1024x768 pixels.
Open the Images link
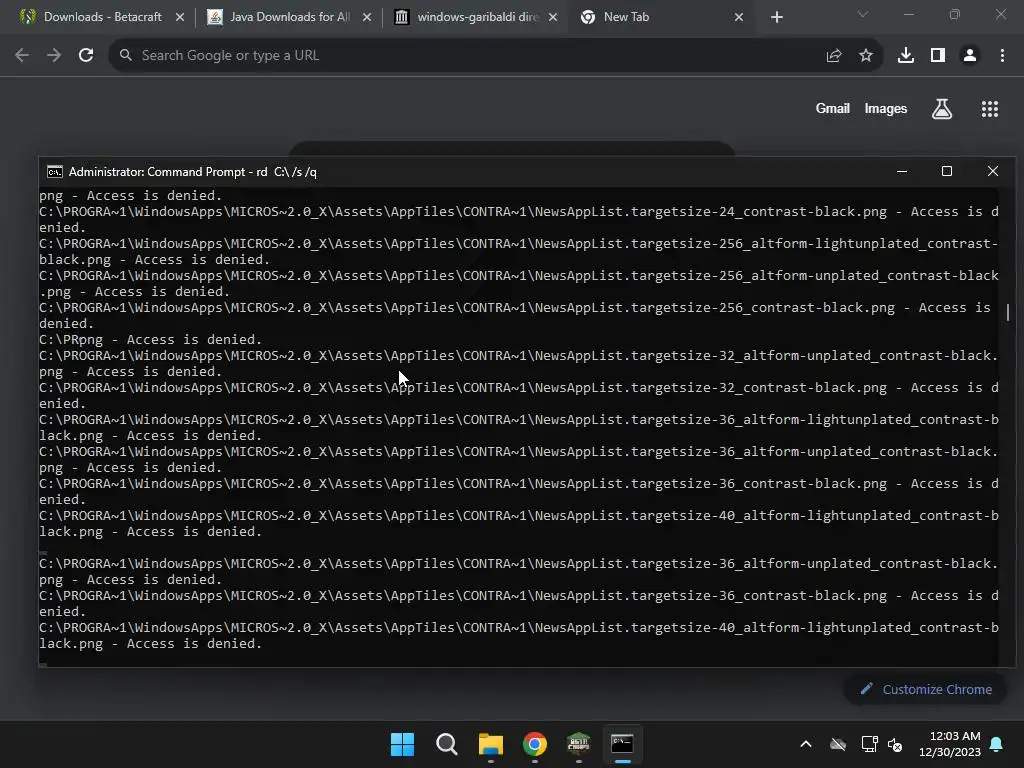[x=885, y=108]
